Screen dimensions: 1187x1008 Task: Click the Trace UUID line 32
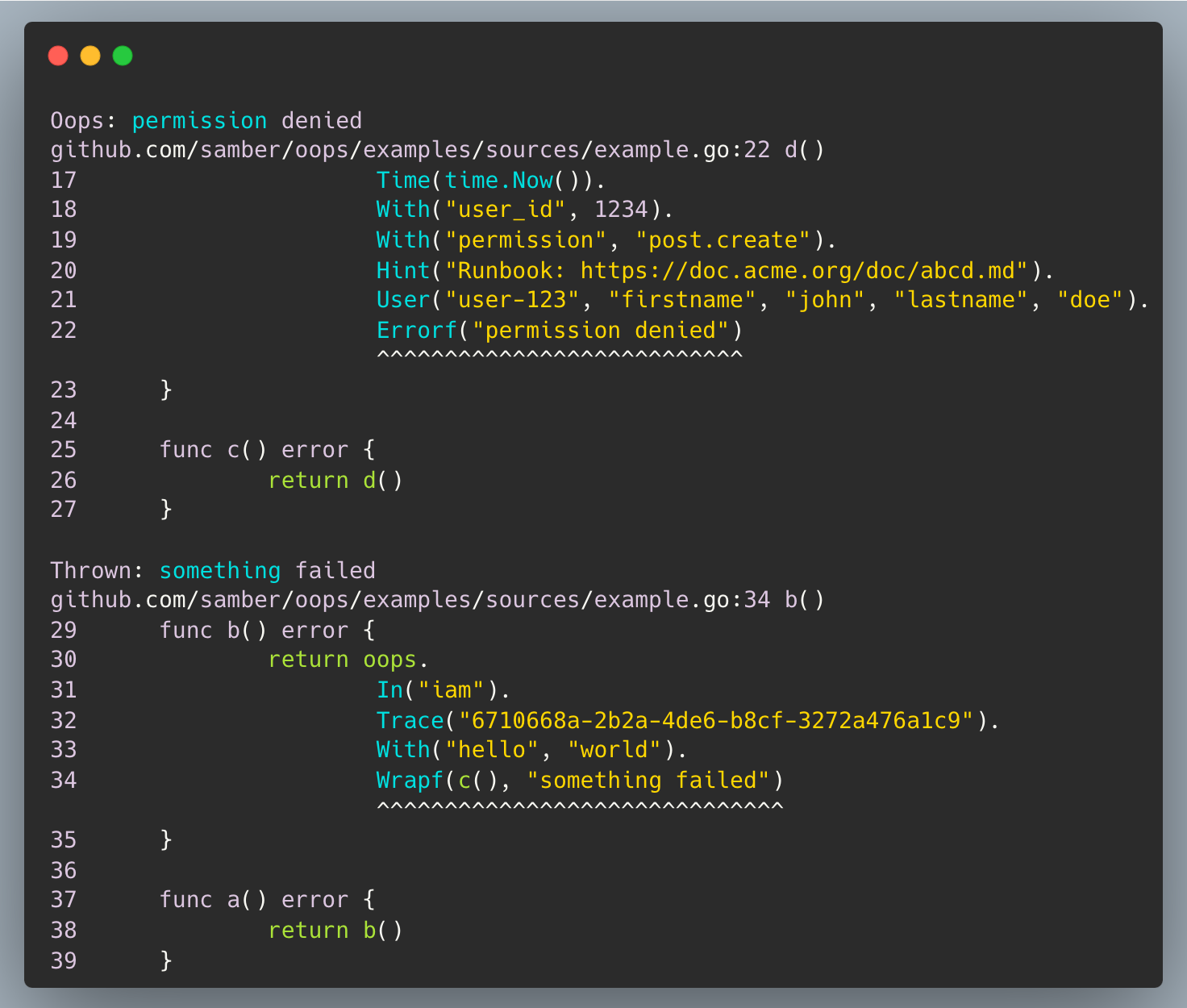point(687,720)
